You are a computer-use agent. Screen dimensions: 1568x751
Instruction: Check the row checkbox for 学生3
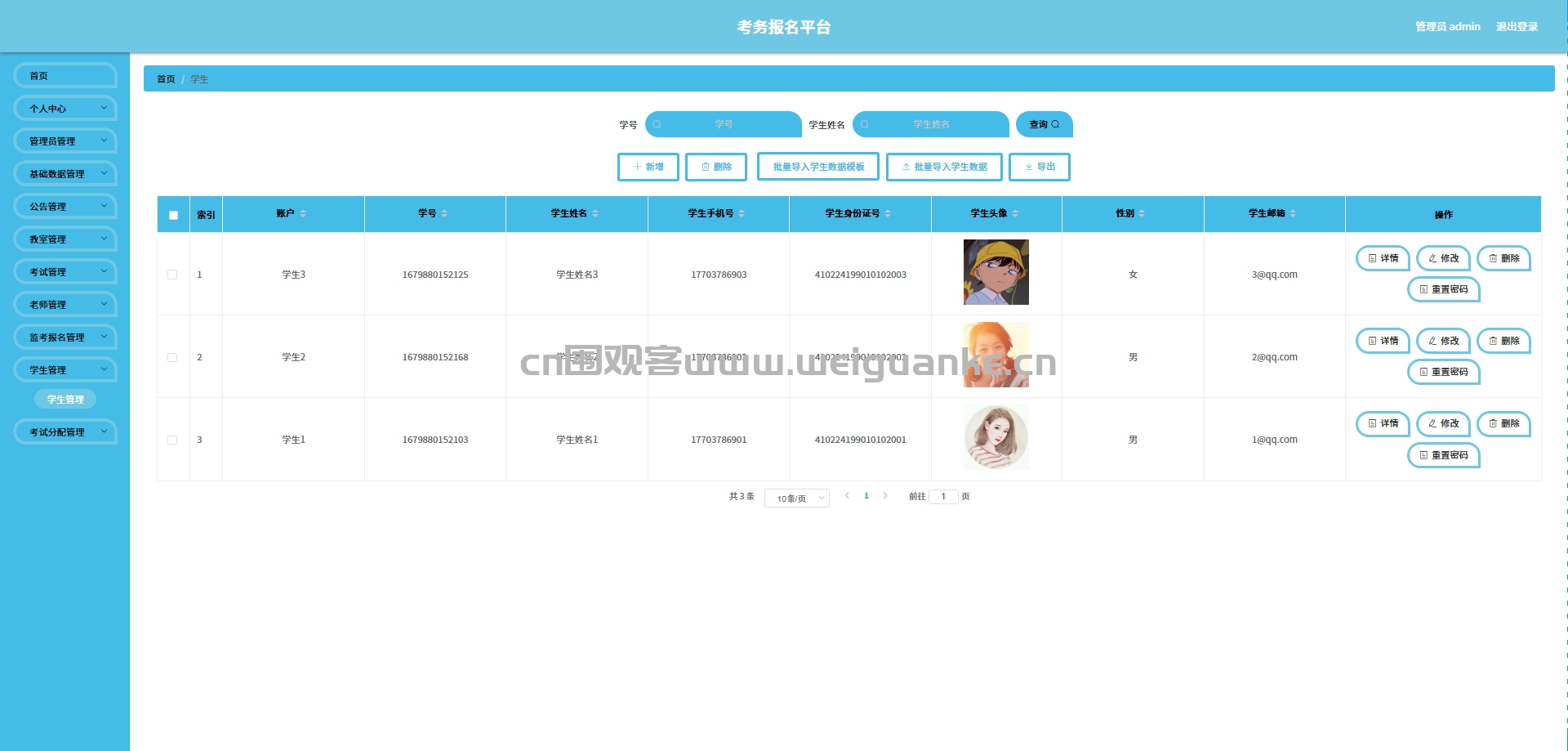click(172, 275)
